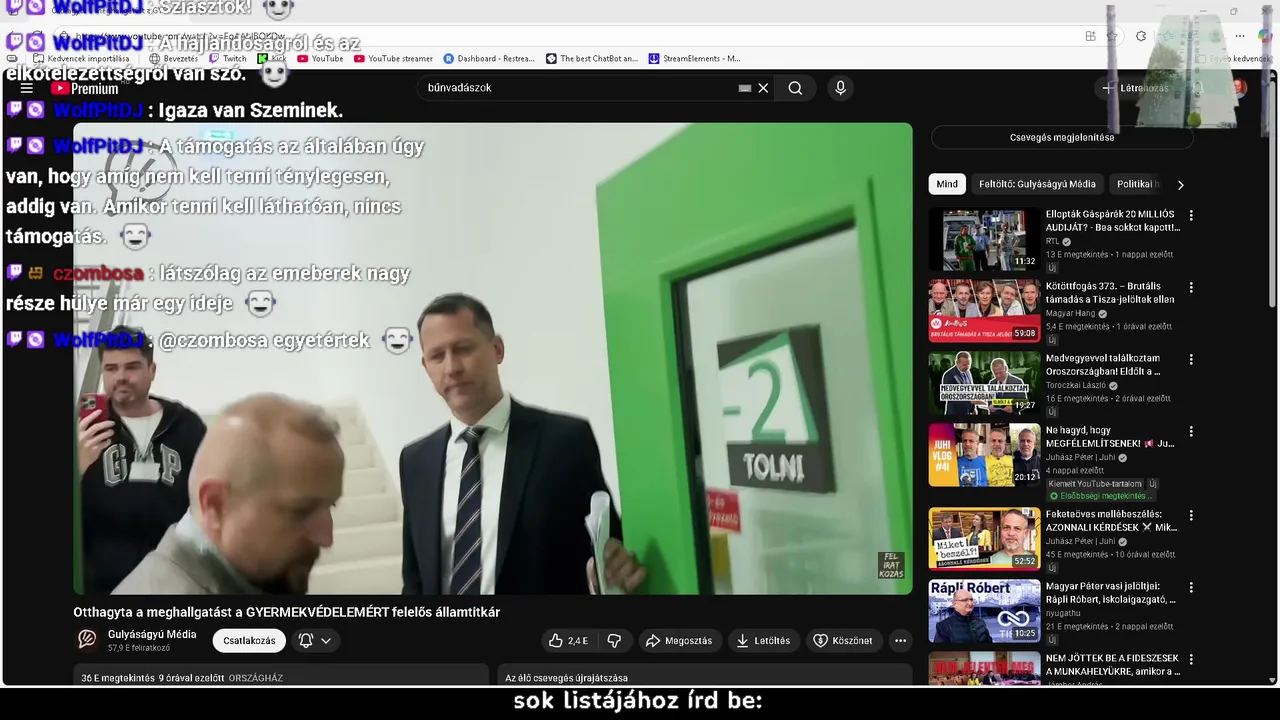The image size is (1280, 720).
Task: Open video title NEM JÖTTEK BE A FIDESZESEK
Action: tap(1112, 665)
